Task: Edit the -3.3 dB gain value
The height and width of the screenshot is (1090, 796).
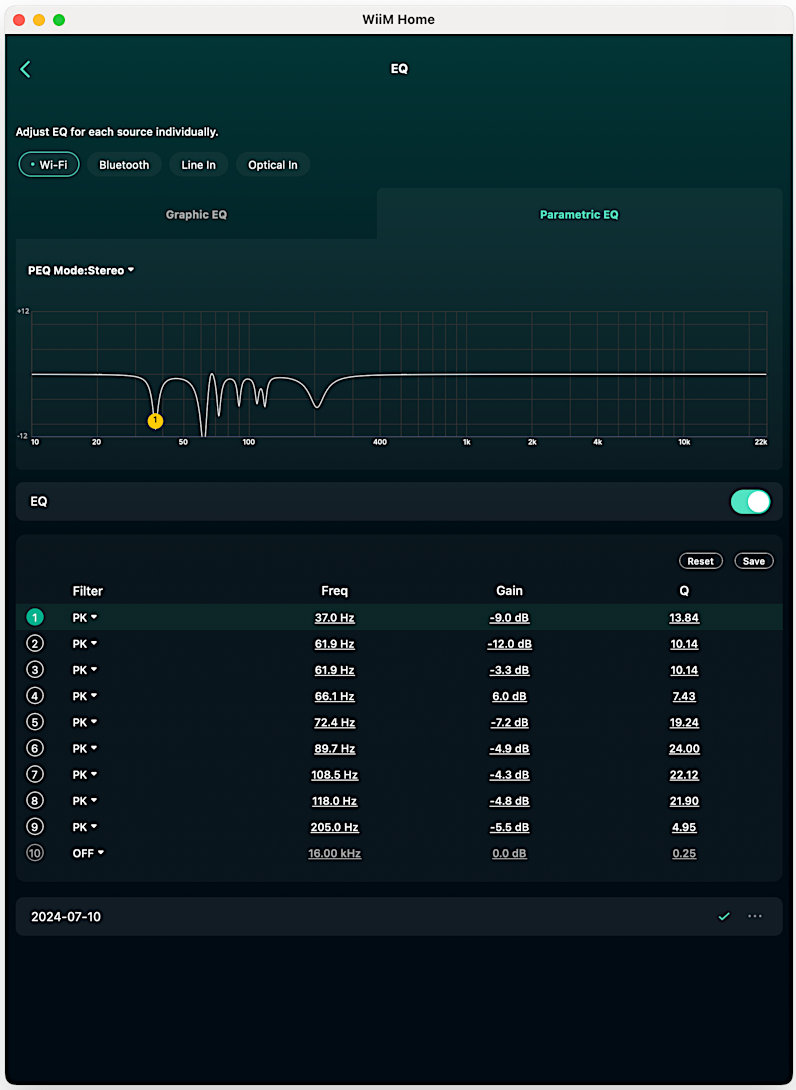Action: [x=509, y=669]
